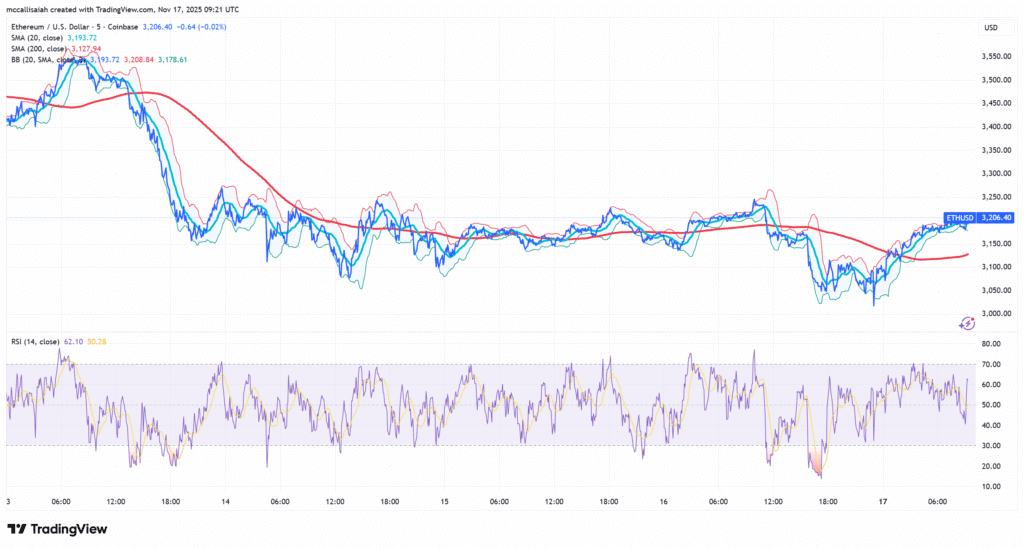Click the 3,206.40 current price axis label
Image resolution: width=1024 pixels, height=548 pixels.
997,217
